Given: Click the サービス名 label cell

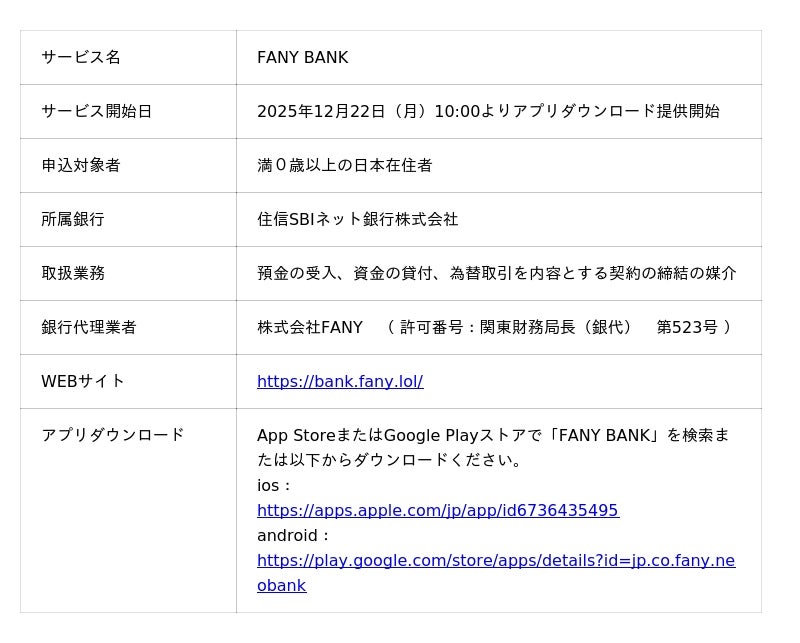Looking at the screenshot, I should (x=81, y=57).
